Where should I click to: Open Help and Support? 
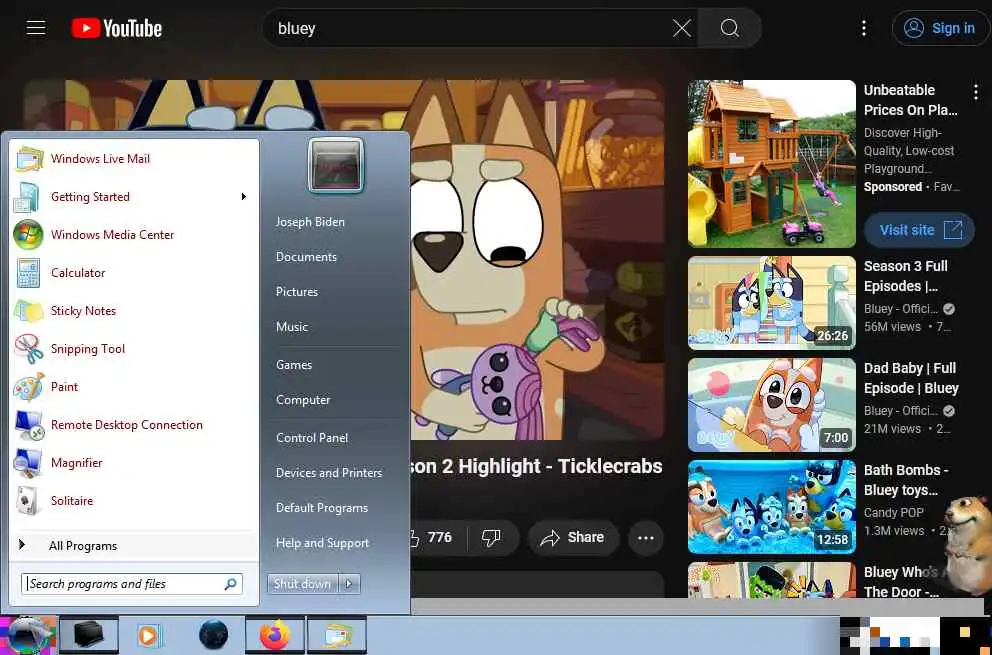(323, 543)
